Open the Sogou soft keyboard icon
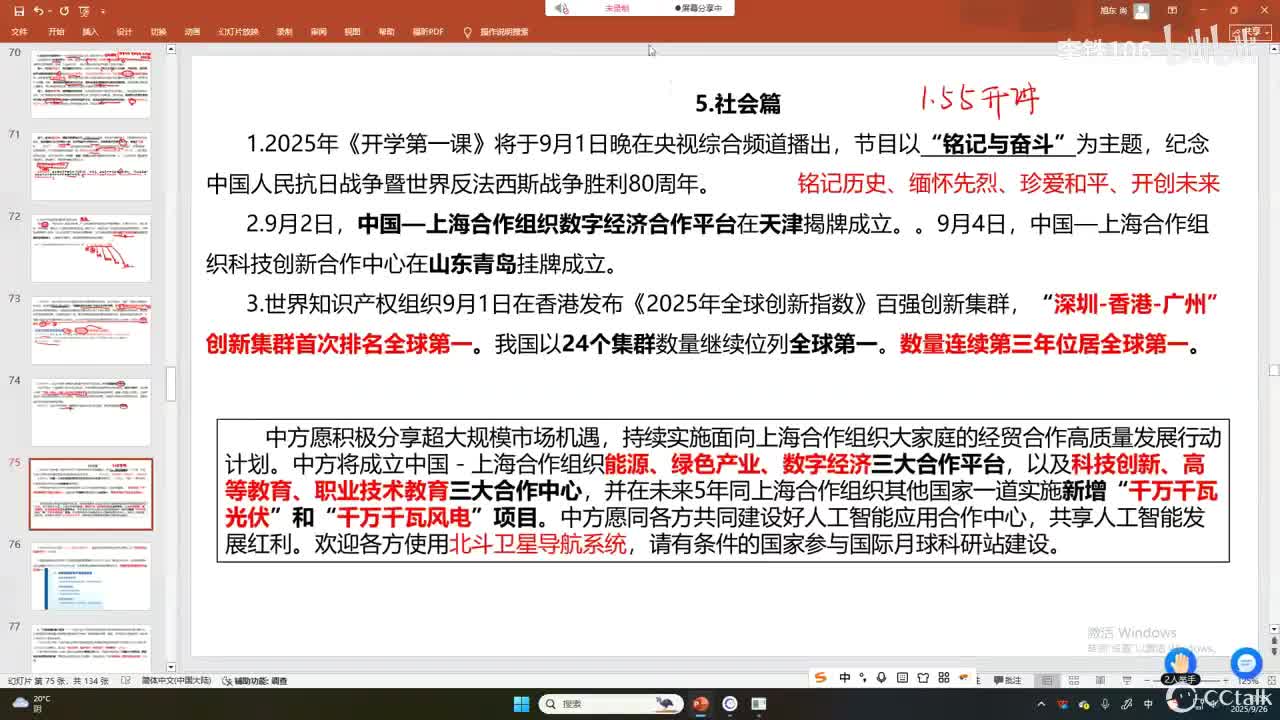Image resolution: width=1280 pixels, height=720 pixels. [904, 678]
